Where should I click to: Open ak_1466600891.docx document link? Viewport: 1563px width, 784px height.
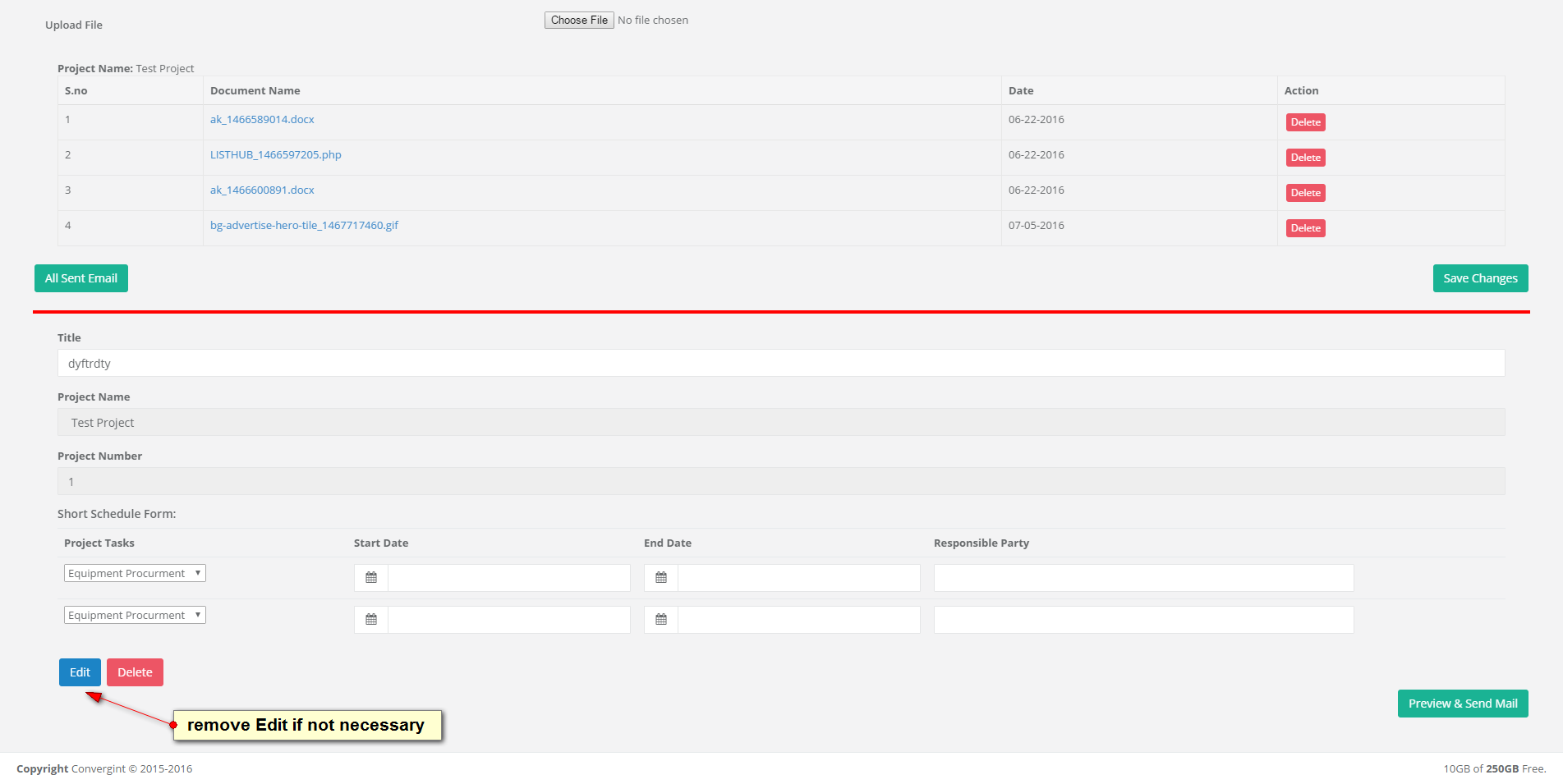pos(262,190)
